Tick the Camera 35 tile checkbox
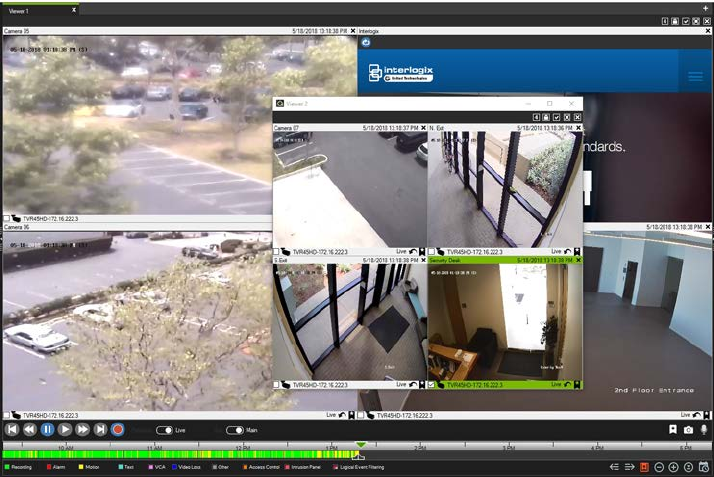 (6, 219)
